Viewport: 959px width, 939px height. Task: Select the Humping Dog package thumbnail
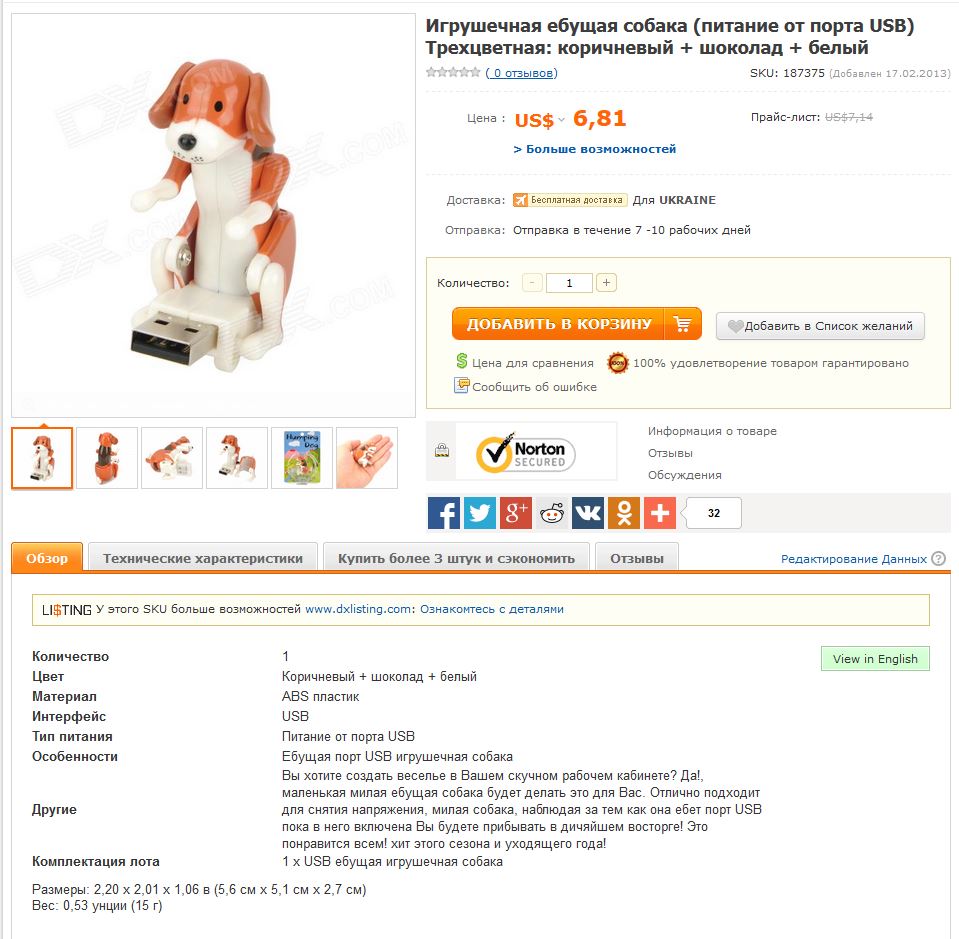[x=302, y=458]
